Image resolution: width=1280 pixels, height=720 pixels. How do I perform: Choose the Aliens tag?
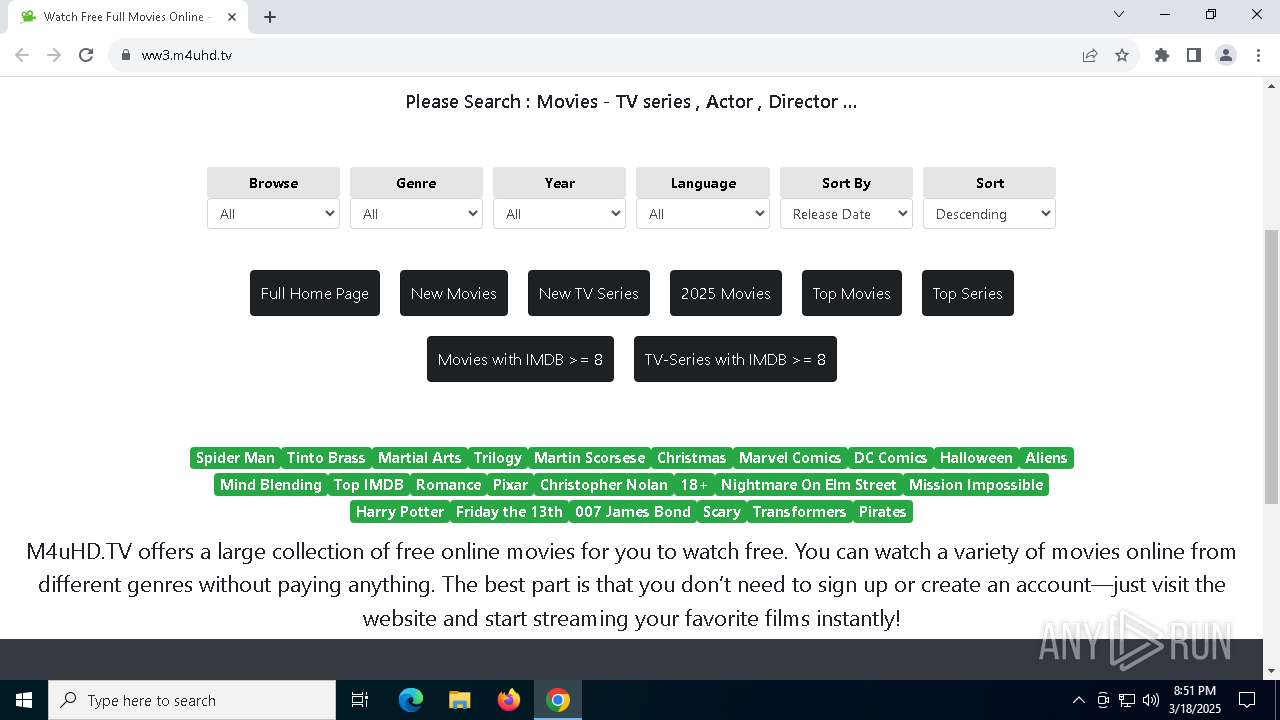pos(1046,458)
